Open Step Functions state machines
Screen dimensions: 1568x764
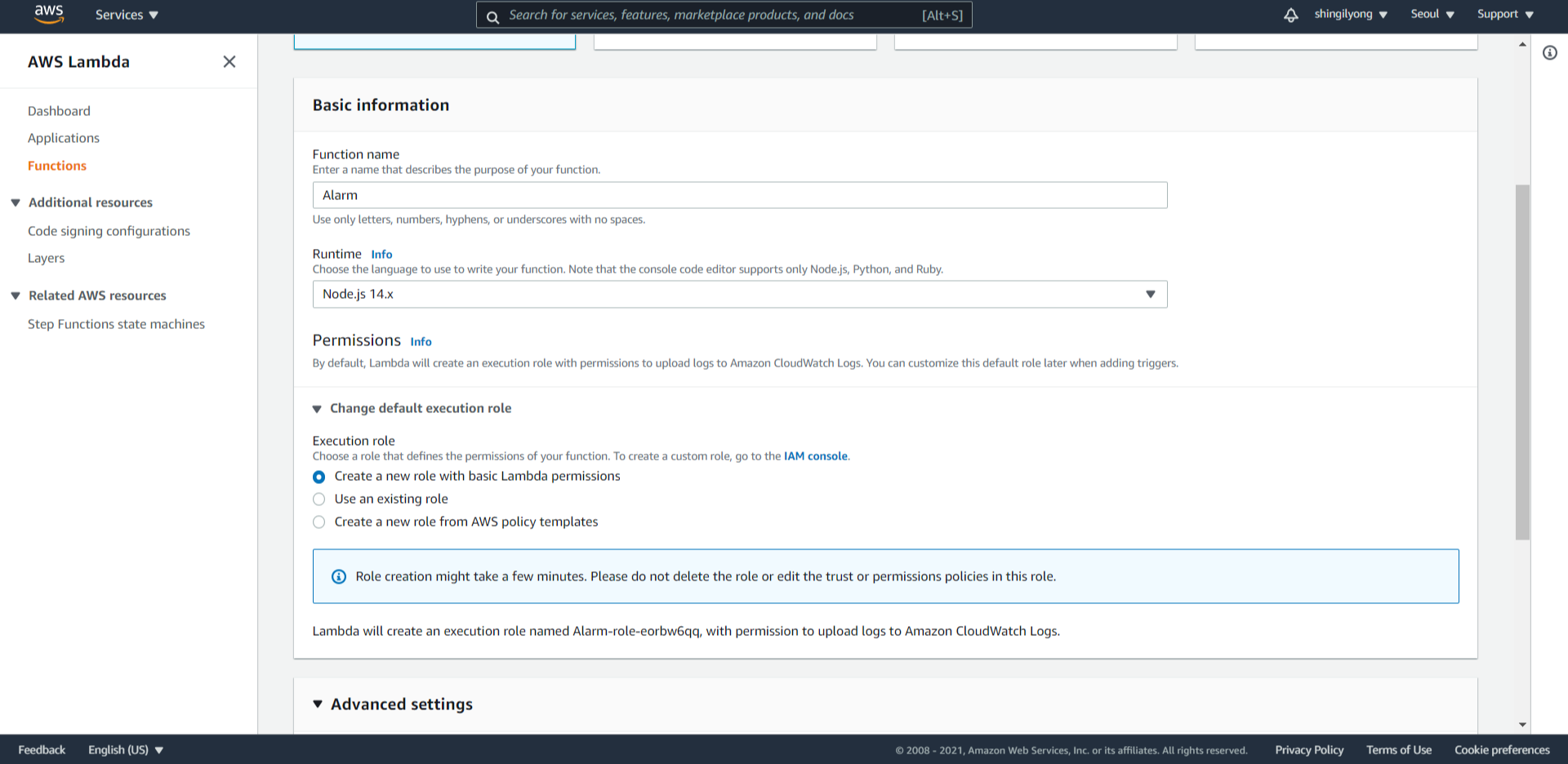(116, 324)
